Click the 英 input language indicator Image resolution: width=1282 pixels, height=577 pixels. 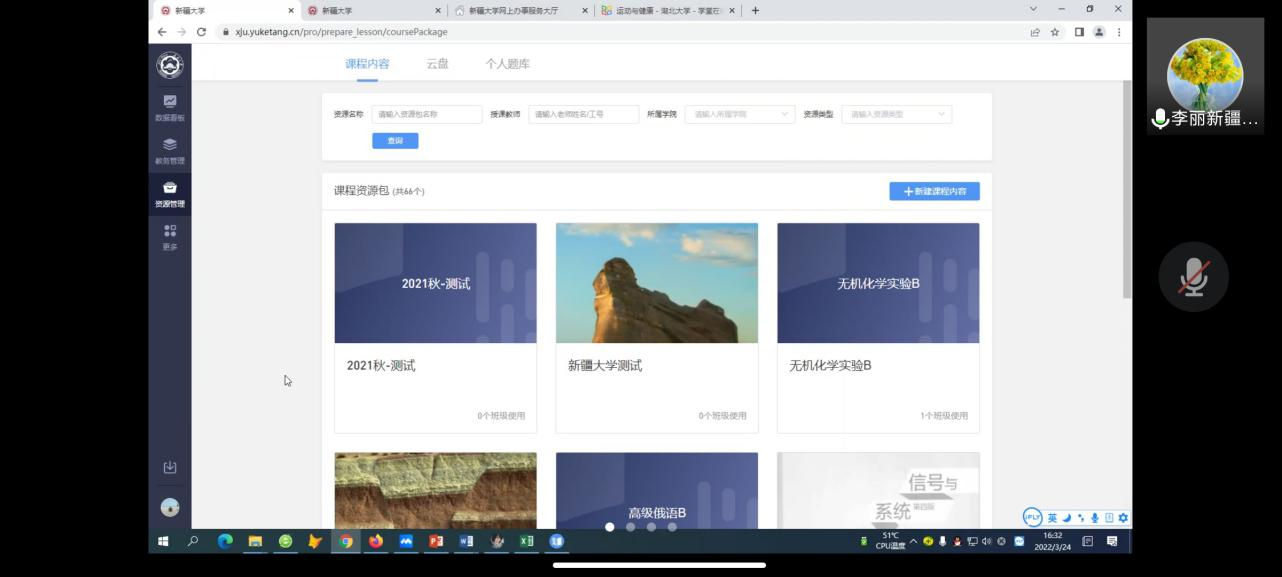click(x=1052, y=518)
